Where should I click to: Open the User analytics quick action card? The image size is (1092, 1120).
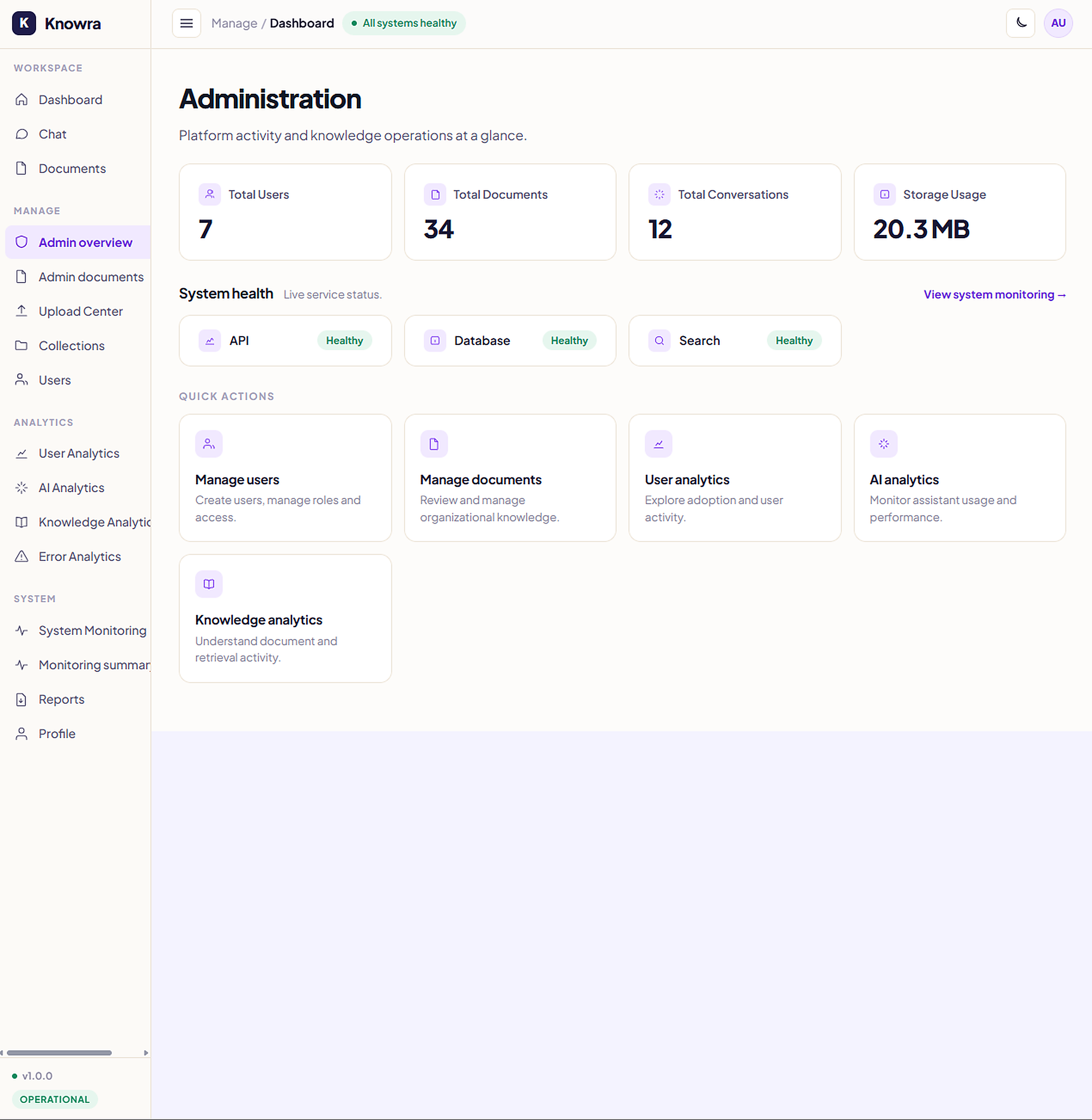click(x=735, y=478)
